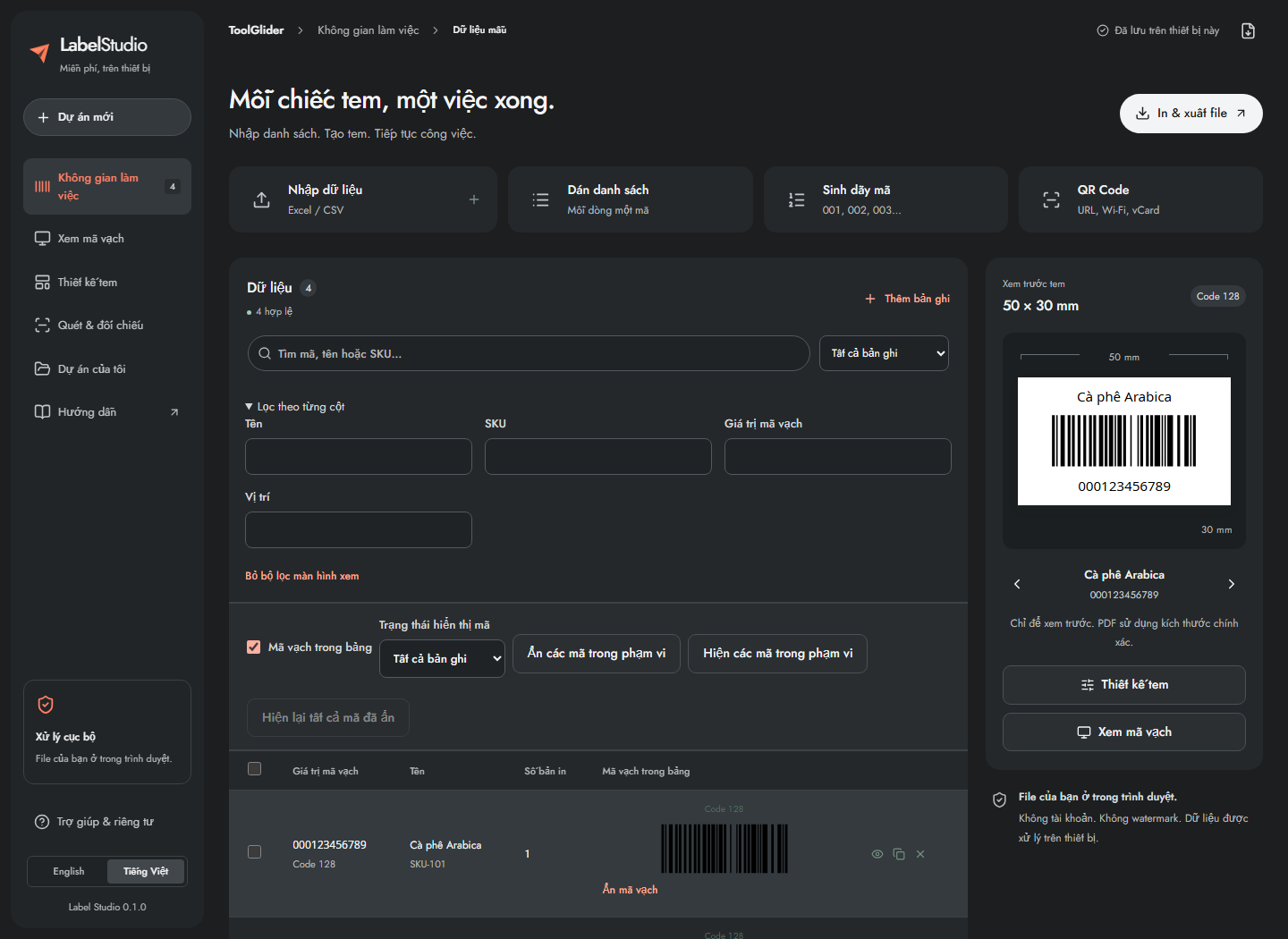
Task: Click the plus icon on Nhập dữ liệu card
Action: pyautogui.click(x=474, y=199)
